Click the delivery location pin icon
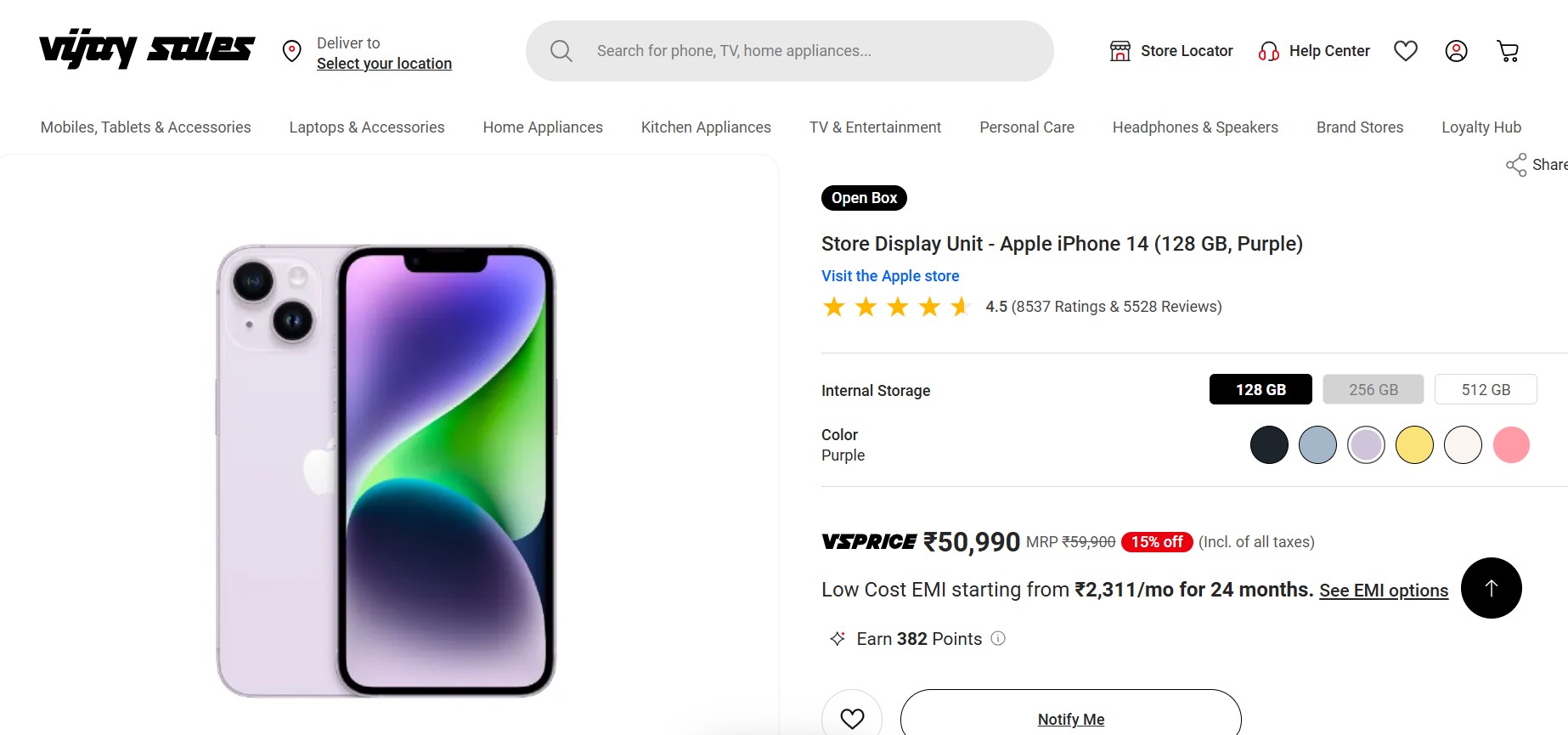 pos(292,51)
